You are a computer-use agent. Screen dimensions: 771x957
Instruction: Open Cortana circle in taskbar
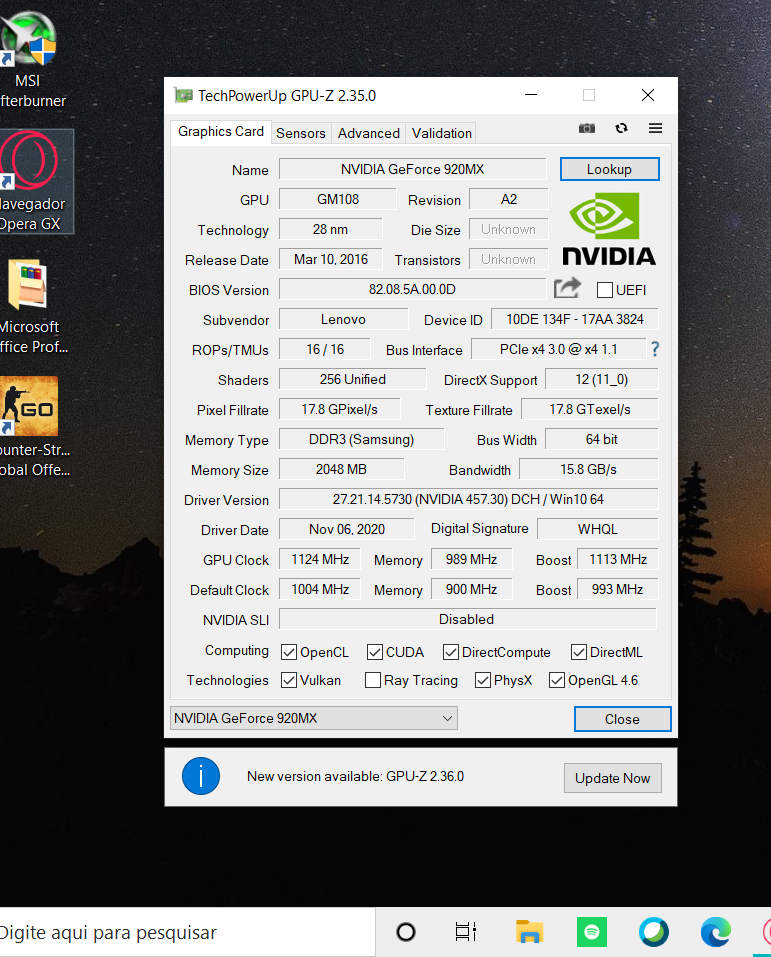click(406, 932)
